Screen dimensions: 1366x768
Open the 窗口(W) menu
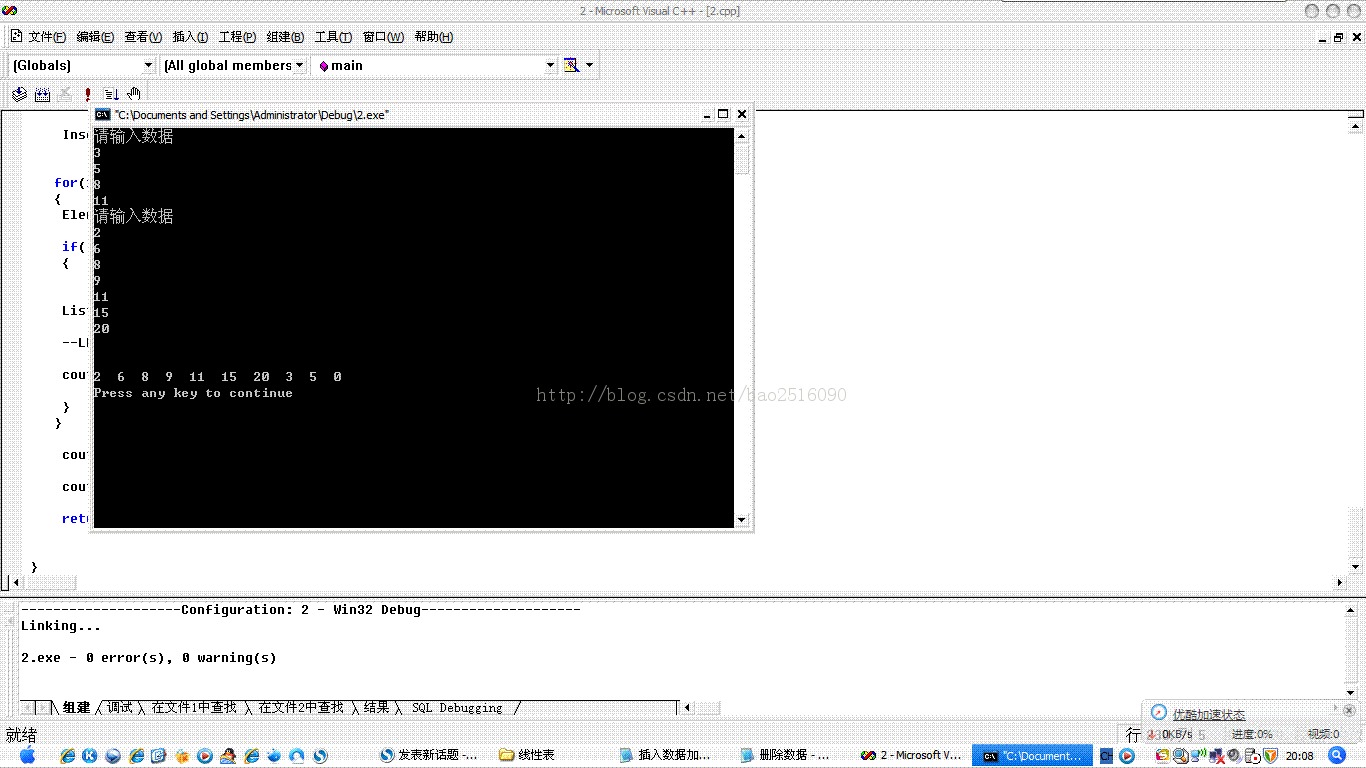[x=383, y=37]
